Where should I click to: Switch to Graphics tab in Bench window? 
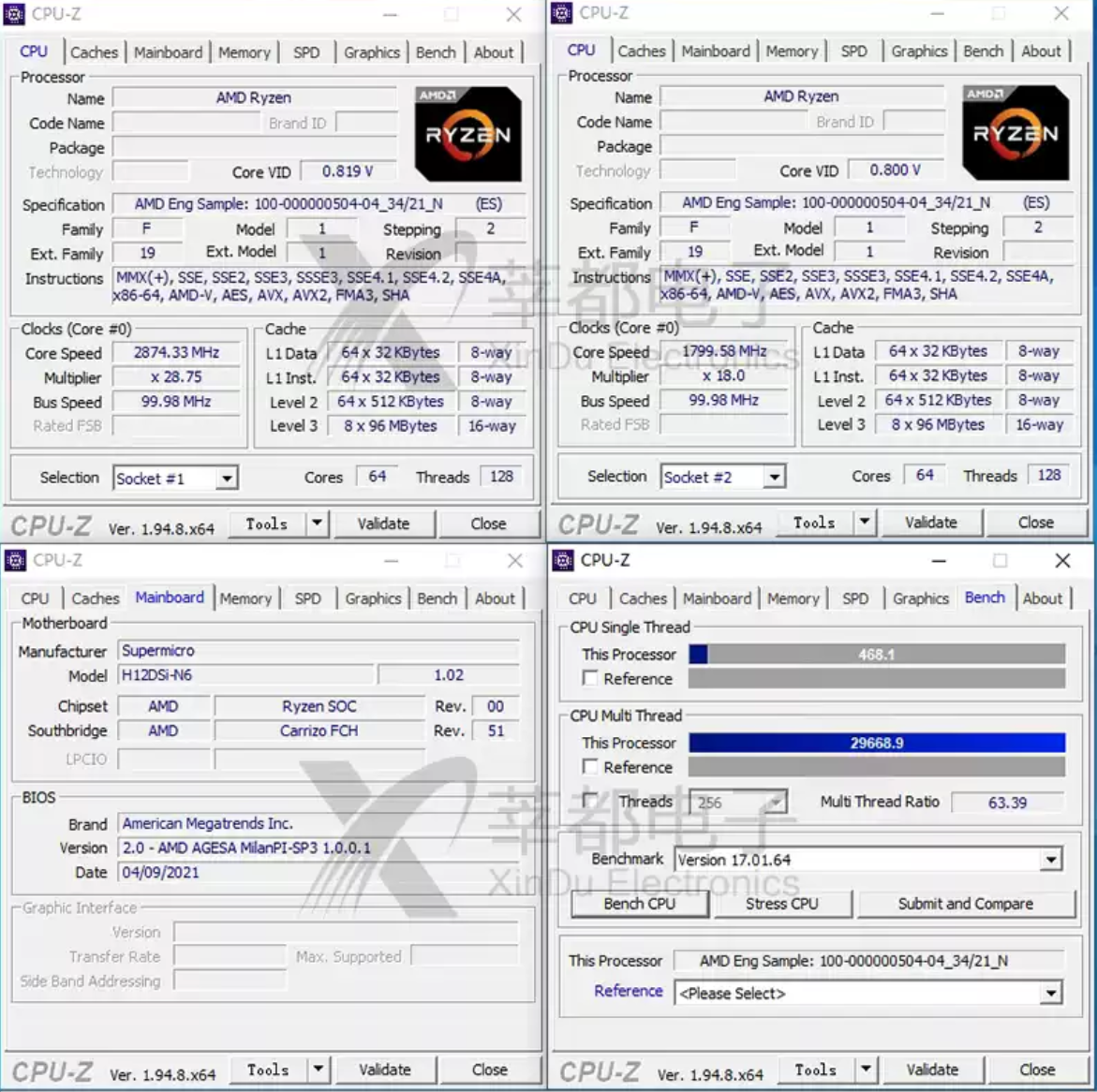coord(920,598)
